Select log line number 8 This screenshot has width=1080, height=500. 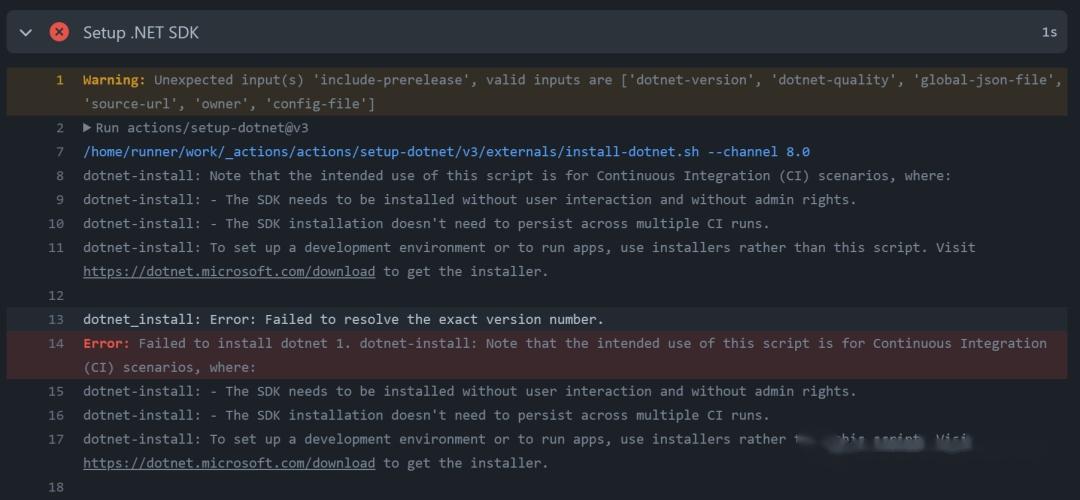60,176
